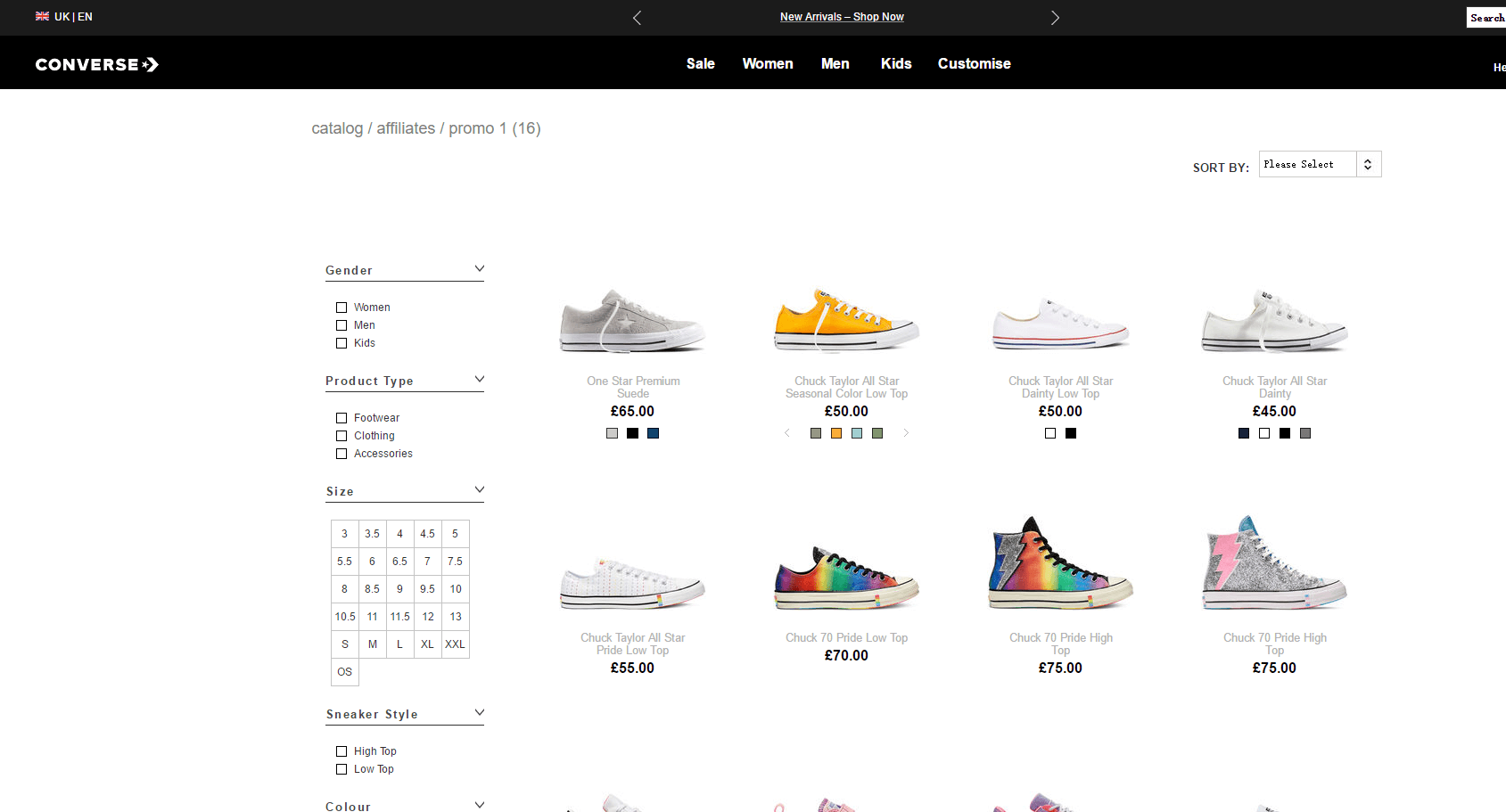Image resolution: width=1506 pixels, height=812 pixels.
Task: Collapse the Gender filter section
Action: click(480, 269)
